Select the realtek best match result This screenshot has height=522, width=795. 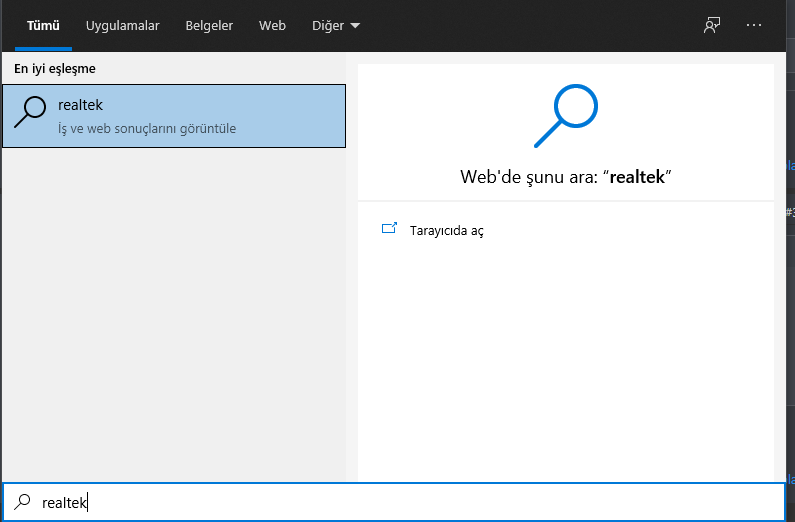click(x=174, y=116)
